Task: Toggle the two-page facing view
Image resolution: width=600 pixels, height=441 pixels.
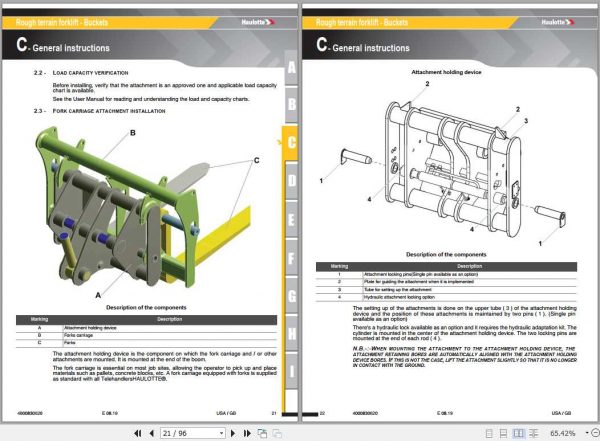Action: tap(518, 433)
